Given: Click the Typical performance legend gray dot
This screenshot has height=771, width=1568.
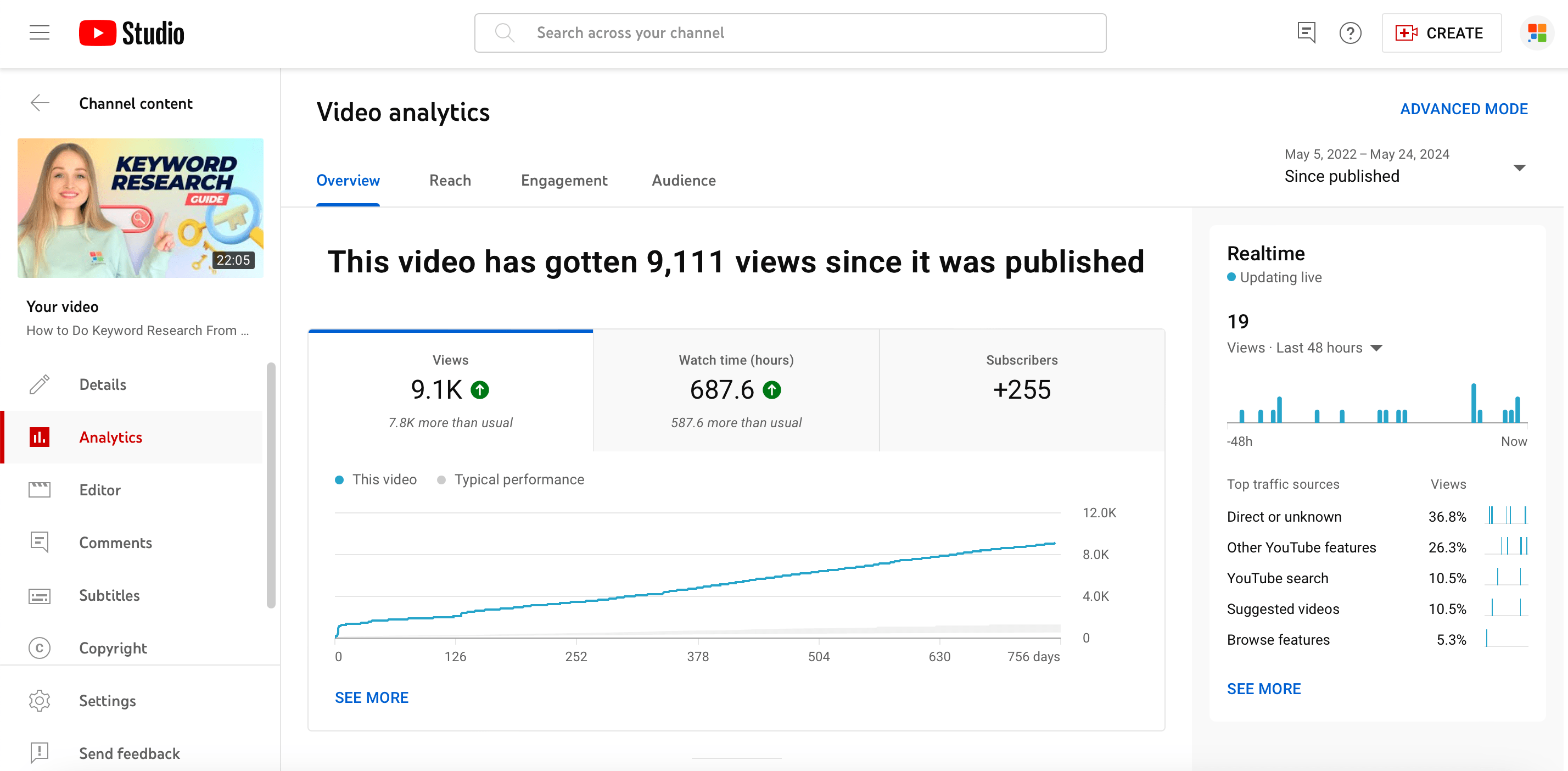Looking at the screenshot, I should pyautogui.click(x=441, y=479).
